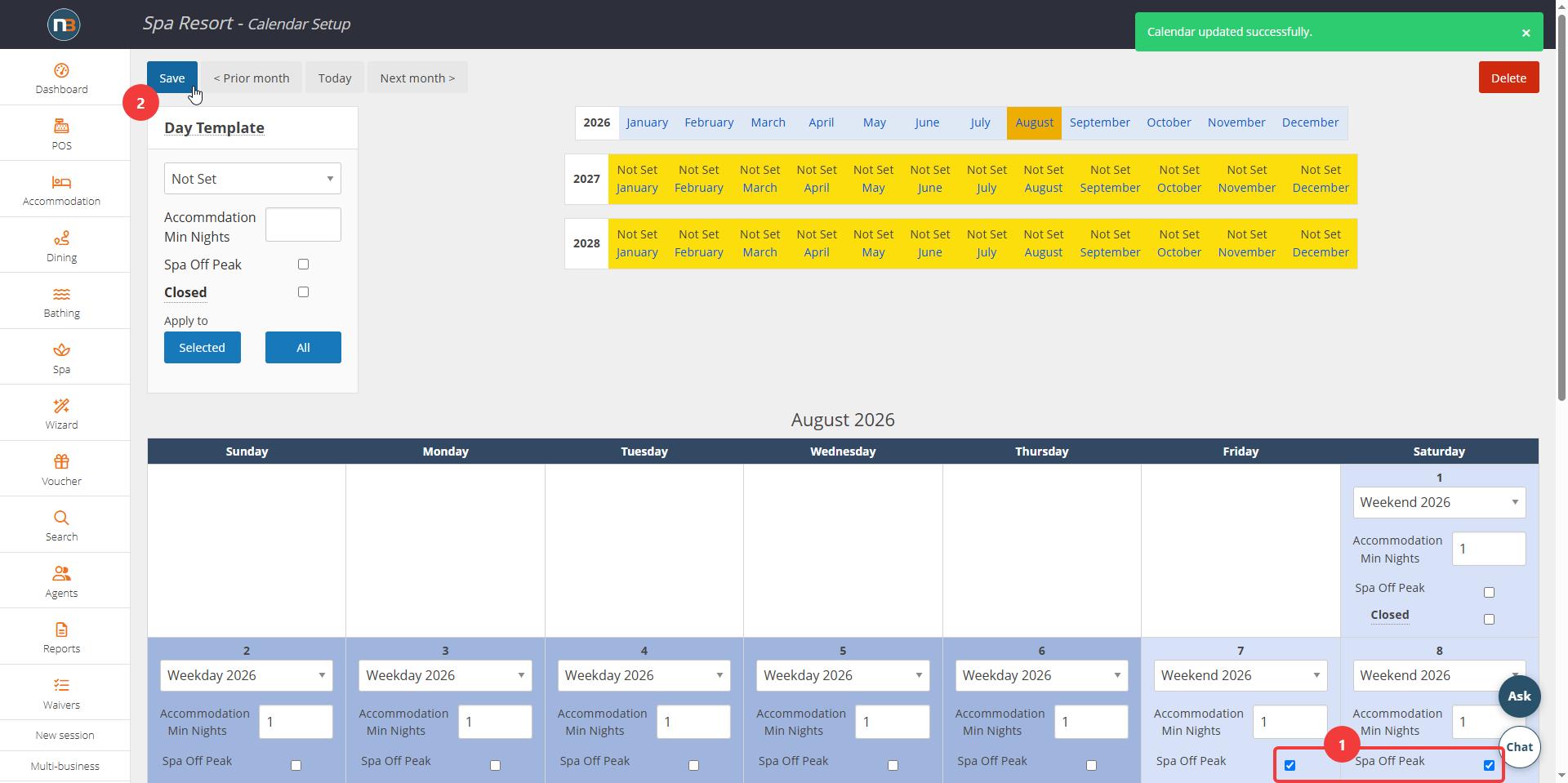Select Not Set January 2027 tab
The width and height of the screenshot is (1568, 783).
637,179
